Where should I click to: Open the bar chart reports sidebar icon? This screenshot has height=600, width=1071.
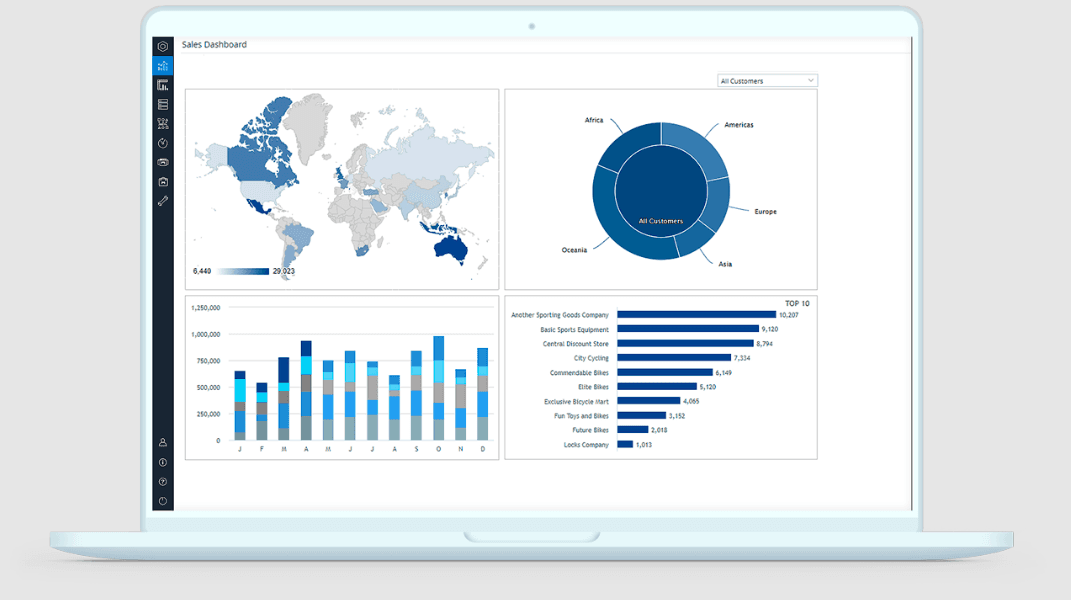tap(163, 85)
